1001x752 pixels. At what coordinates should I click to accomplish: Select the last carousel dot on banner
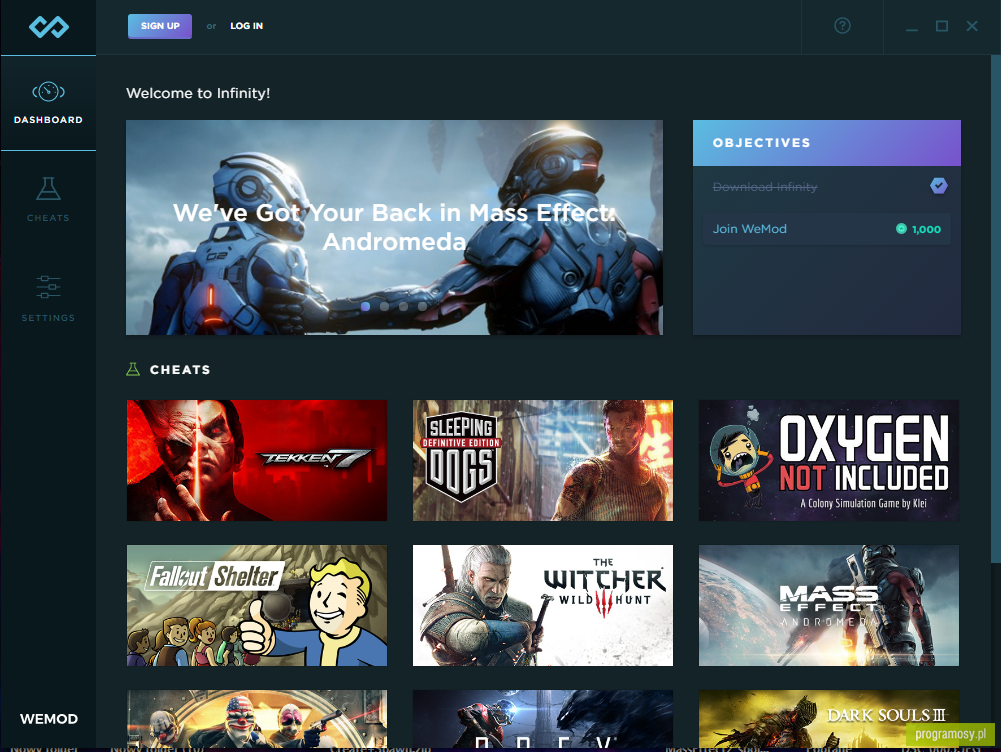[x=423, y=306]
